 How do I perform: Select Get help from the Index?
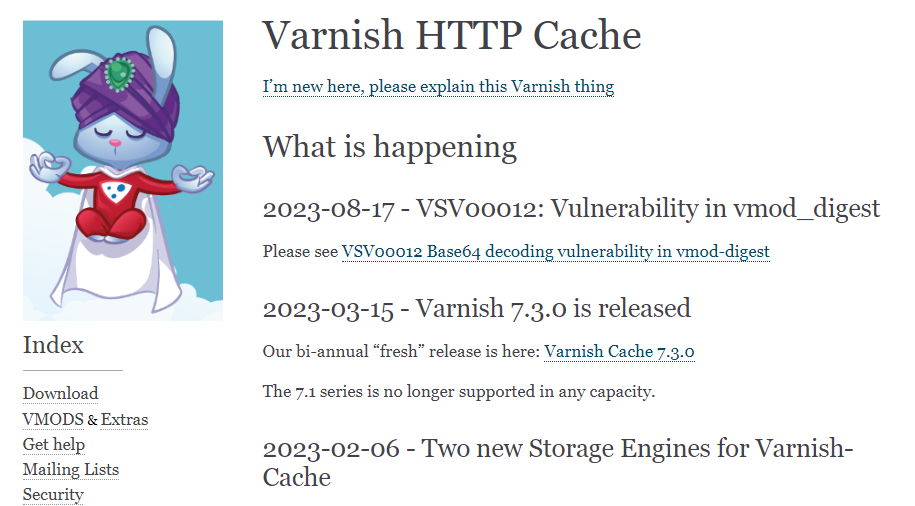coord(54,444)
